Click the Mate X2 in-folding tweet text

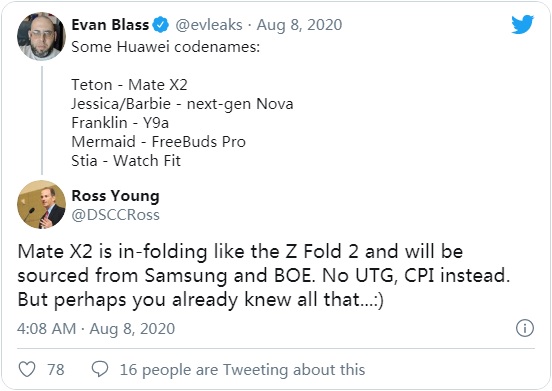(264, 276)
